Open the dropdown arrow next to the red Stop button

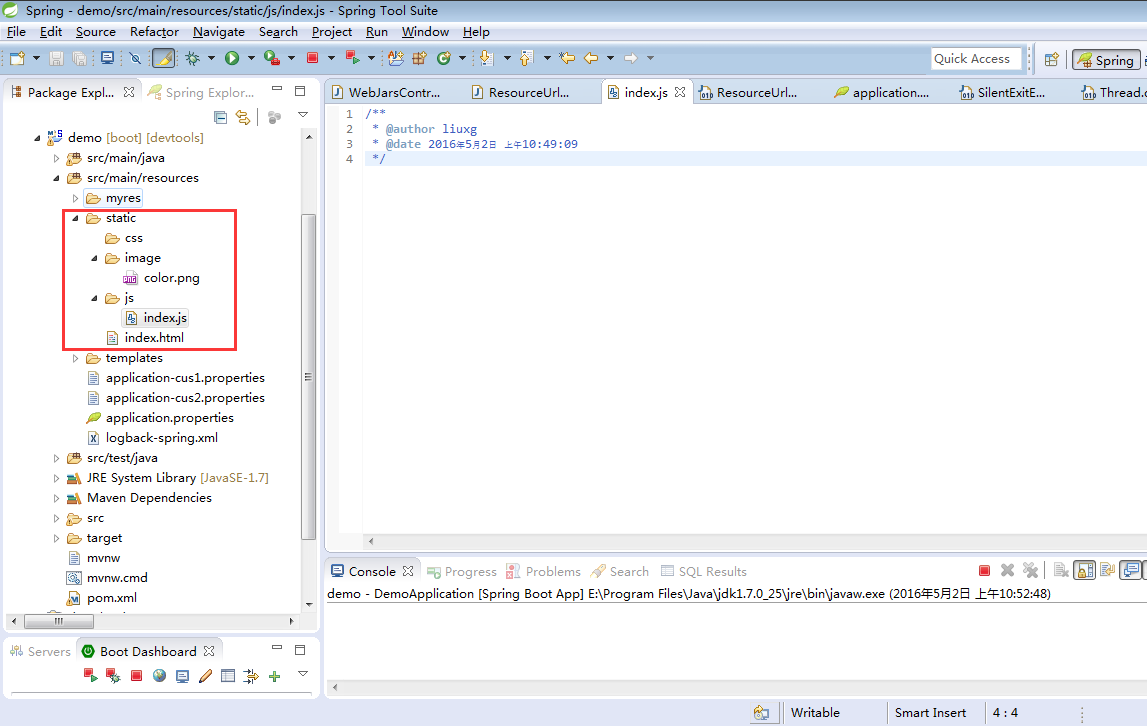tap(331, 59)
